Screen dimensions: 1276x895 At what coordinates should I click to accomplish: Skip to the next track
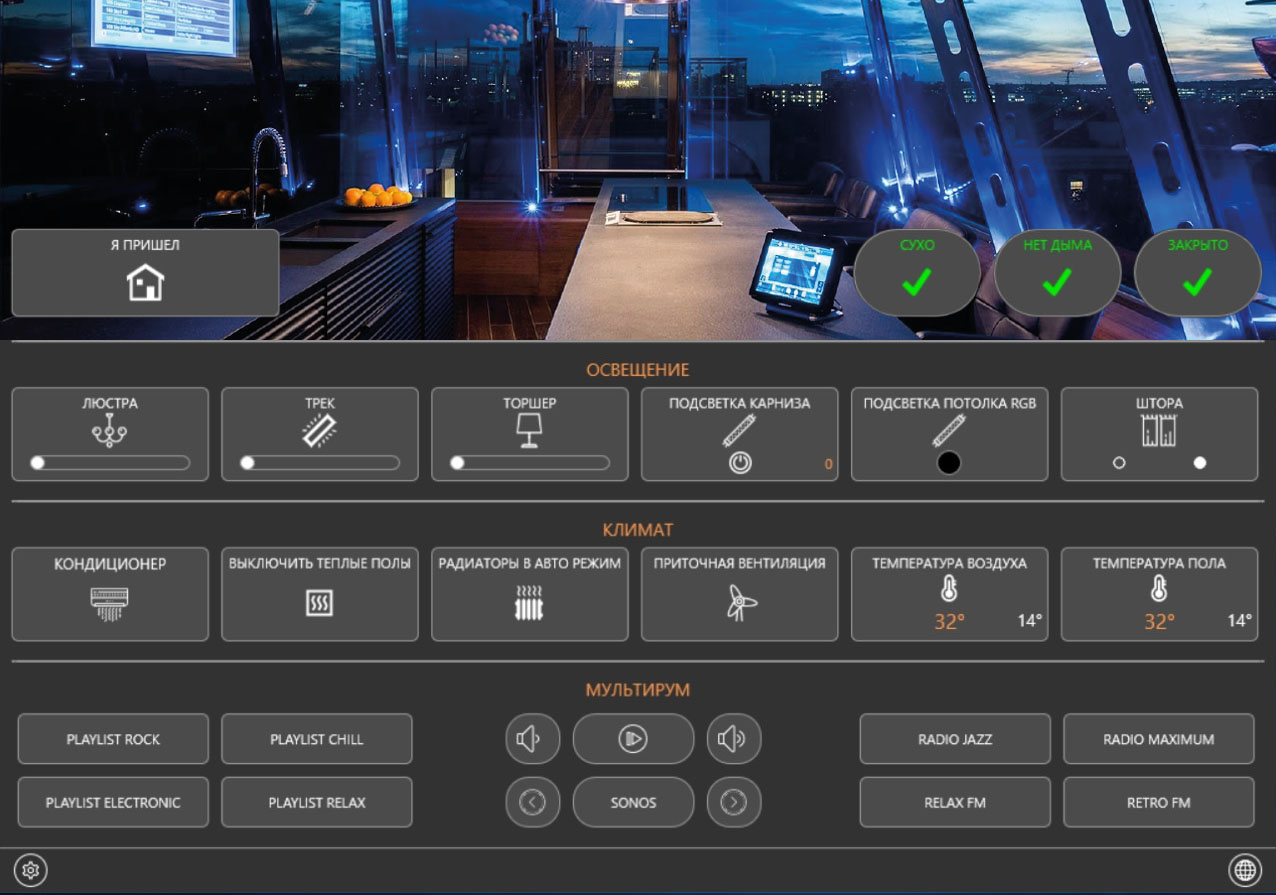pyautogui.click(x=734, y=802)
